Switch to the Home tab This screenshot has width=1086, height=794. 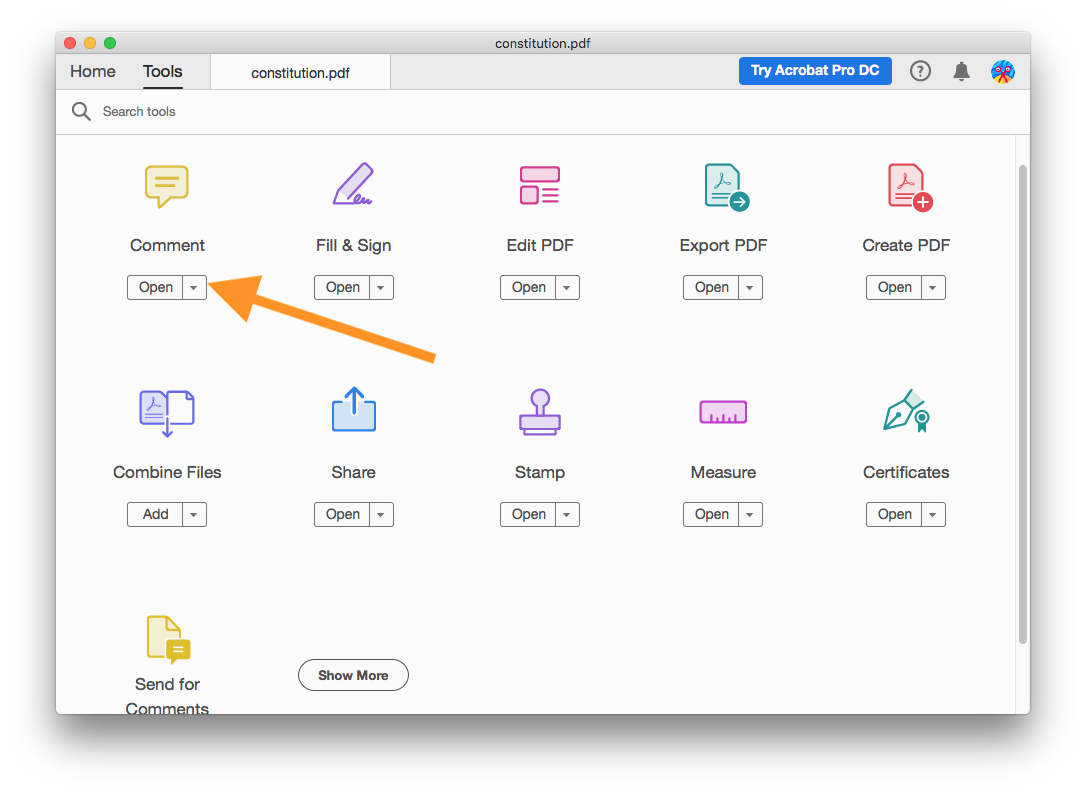coord(93,72)
